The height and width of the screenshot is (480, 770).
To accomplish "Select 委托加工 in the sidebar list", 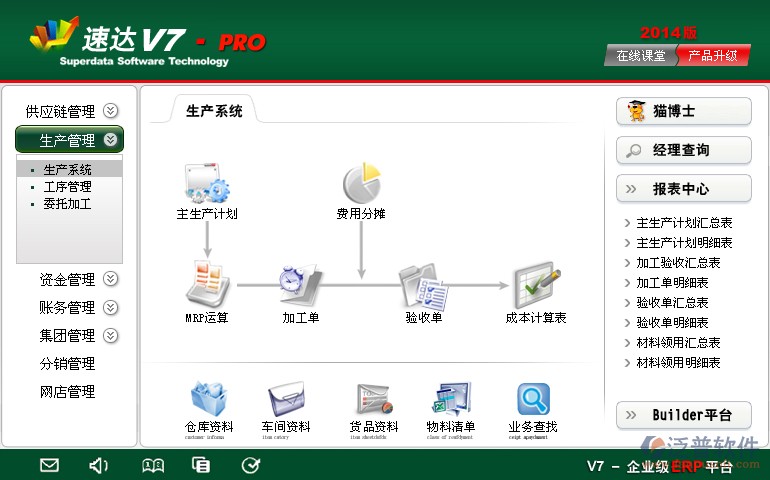I will tap(69, 203).
